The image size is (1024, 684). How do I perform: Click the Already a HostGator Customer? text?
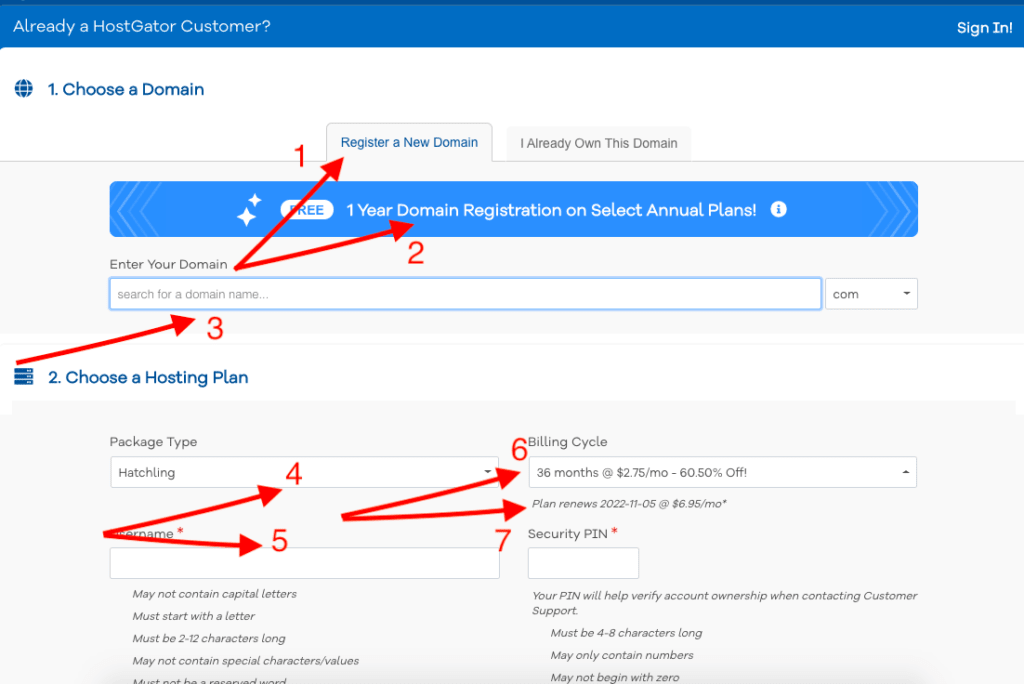tap(142, 26)
